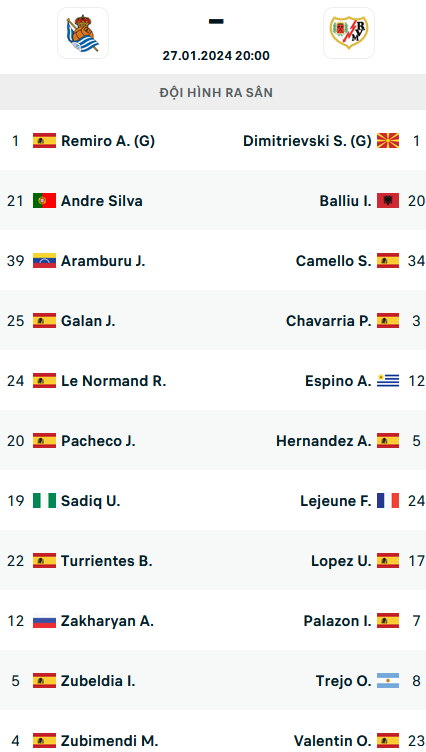The image size is (426, 752).
Task: Click the match date 27.01.2024 20:00
Action: point(216,56)
